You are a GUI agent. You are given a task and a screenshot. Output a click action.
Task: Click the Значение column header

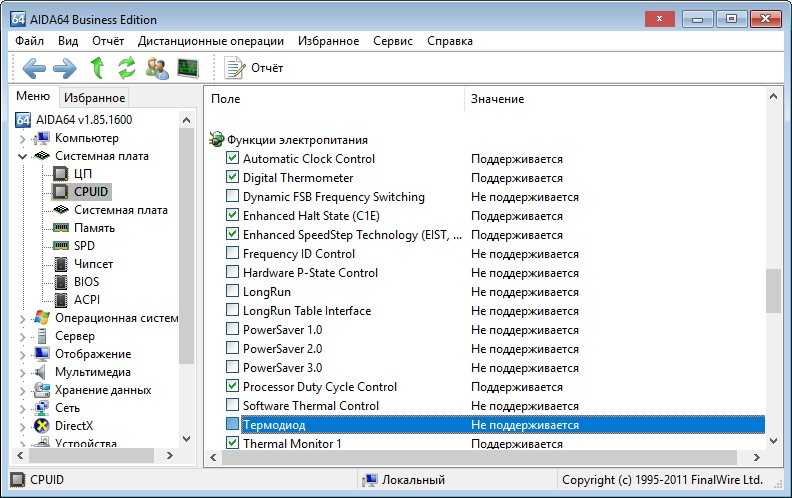coord(615,99)
